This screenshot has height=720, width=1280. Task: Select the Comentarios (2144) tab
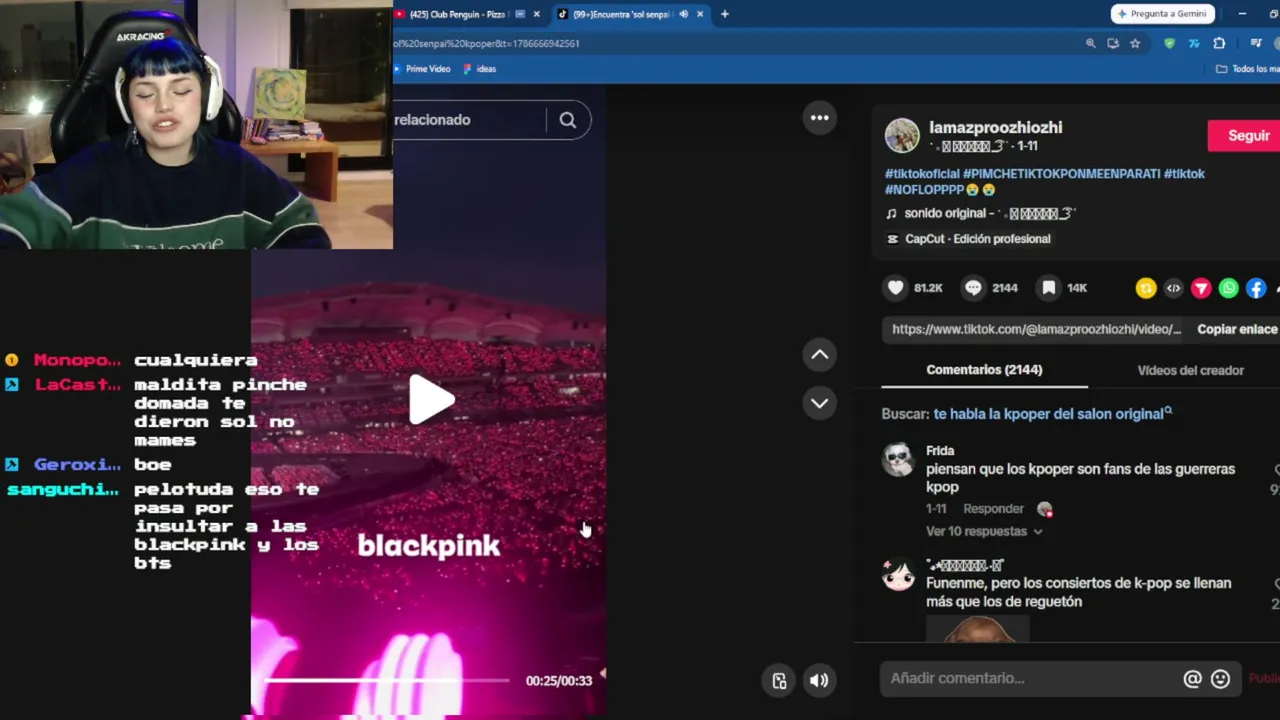click(x=984, y=370)
